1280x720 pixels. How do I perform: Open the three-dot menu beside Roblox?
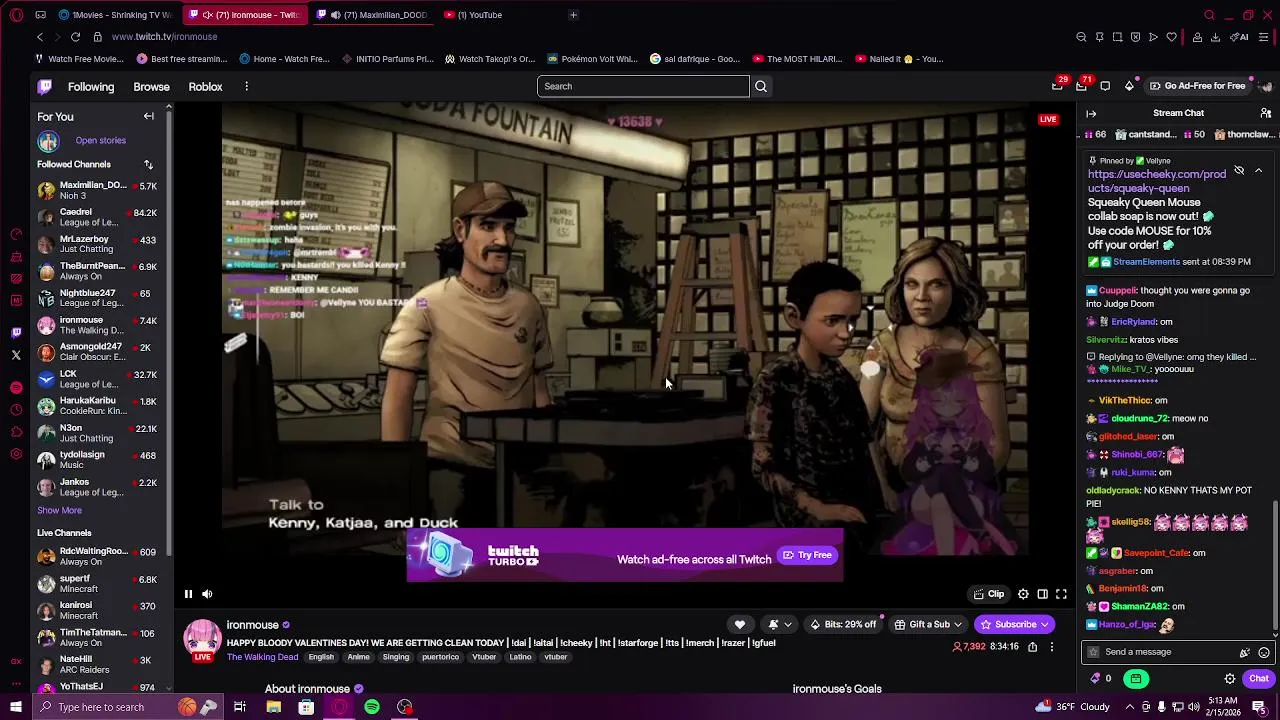coord(246,87)
